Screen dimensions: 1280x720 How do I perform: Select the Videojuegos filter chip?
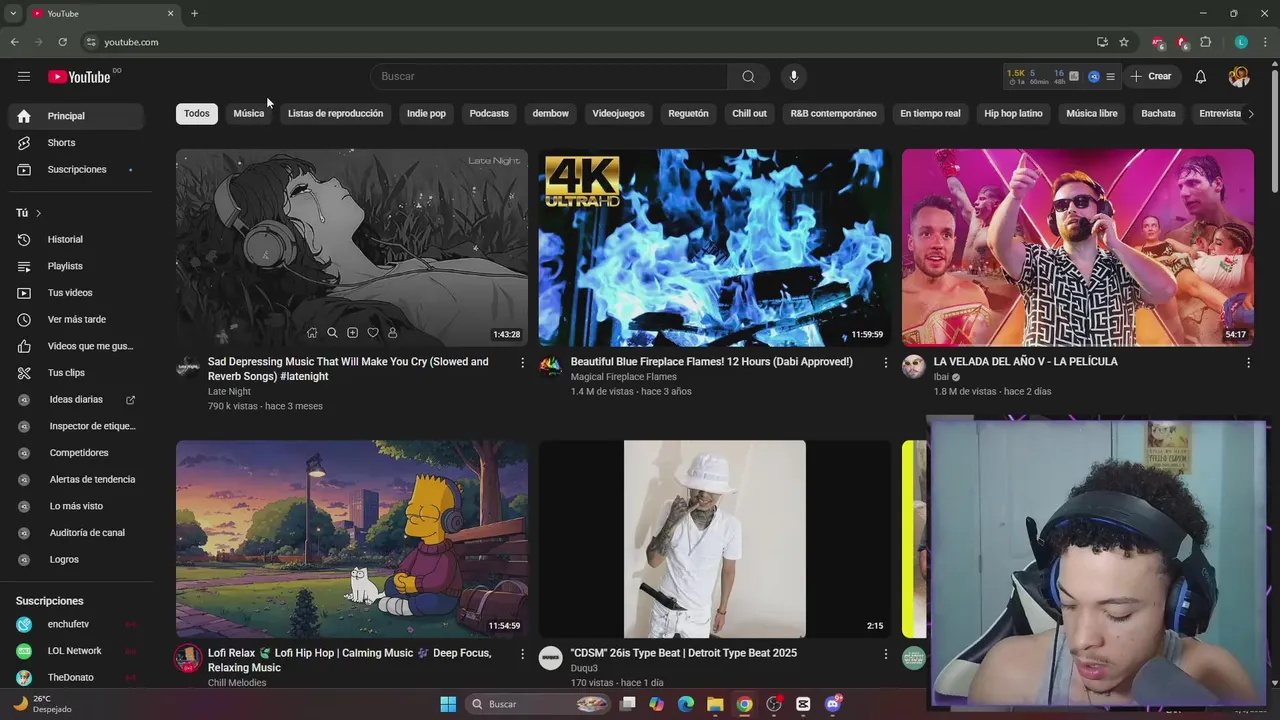click(x=618, y=113)
